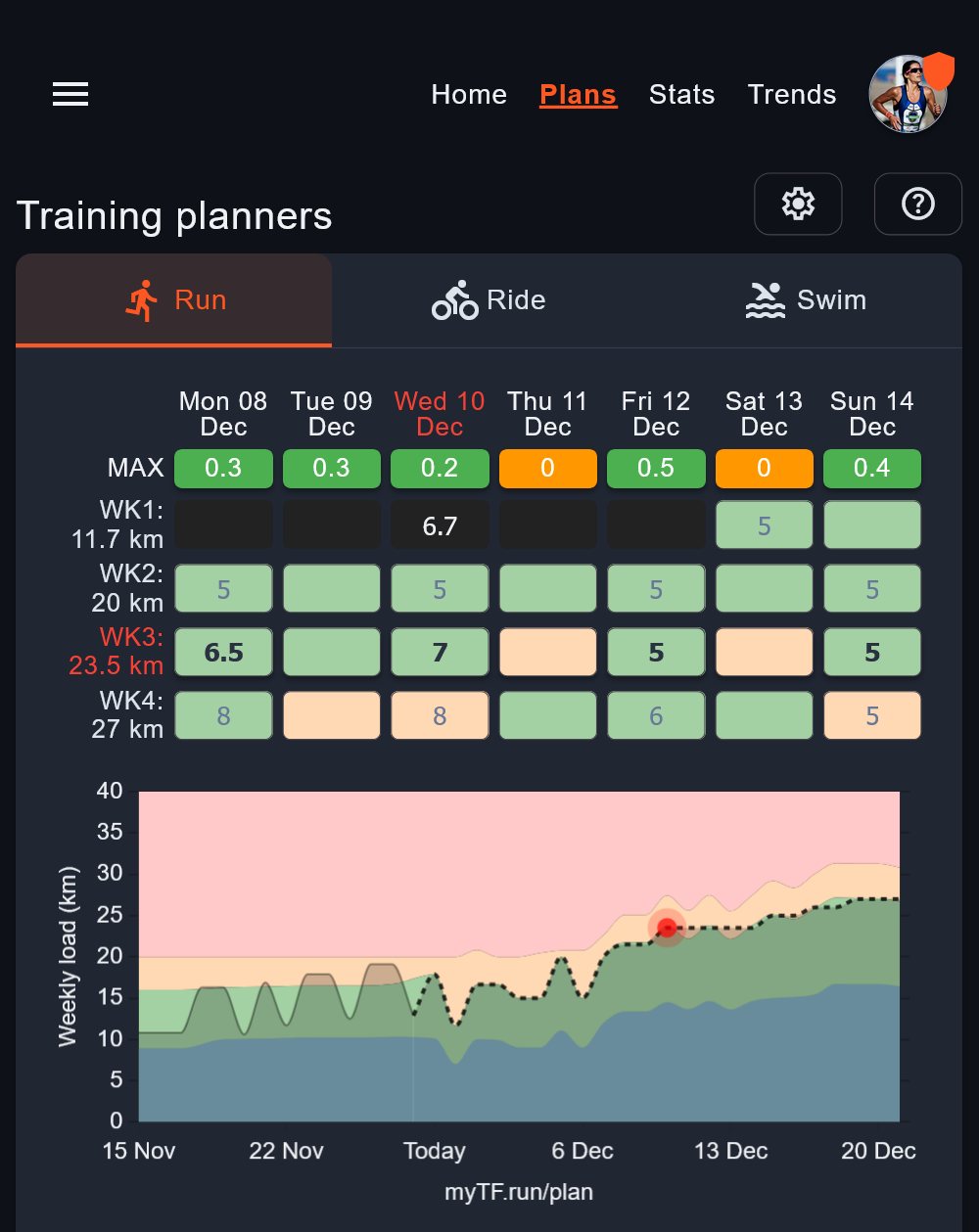Toggle WK1 Sunday empty green cell

point(872,525)
